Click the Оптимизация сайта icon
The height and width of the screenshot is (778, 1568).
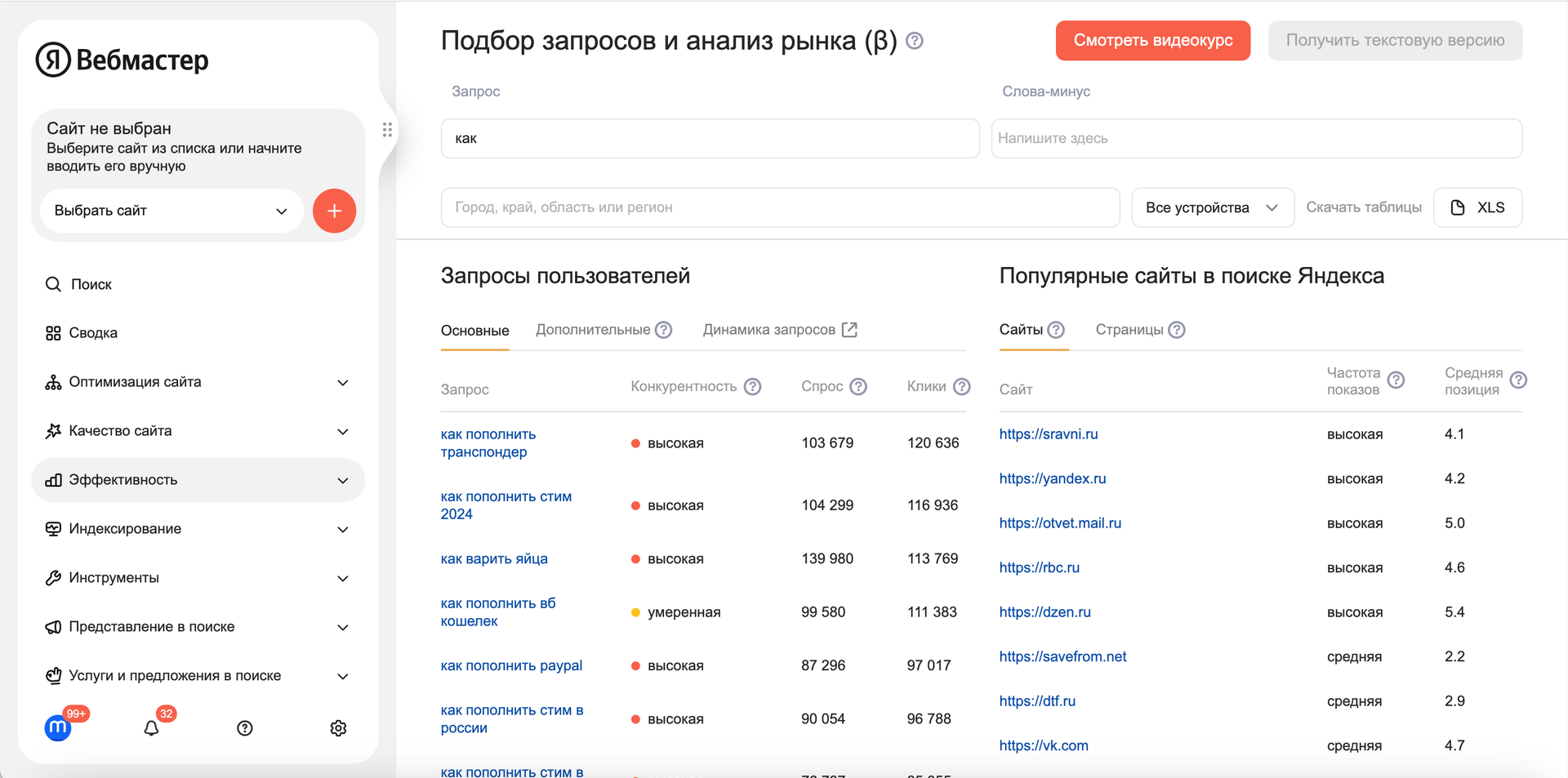coord(53,382)
